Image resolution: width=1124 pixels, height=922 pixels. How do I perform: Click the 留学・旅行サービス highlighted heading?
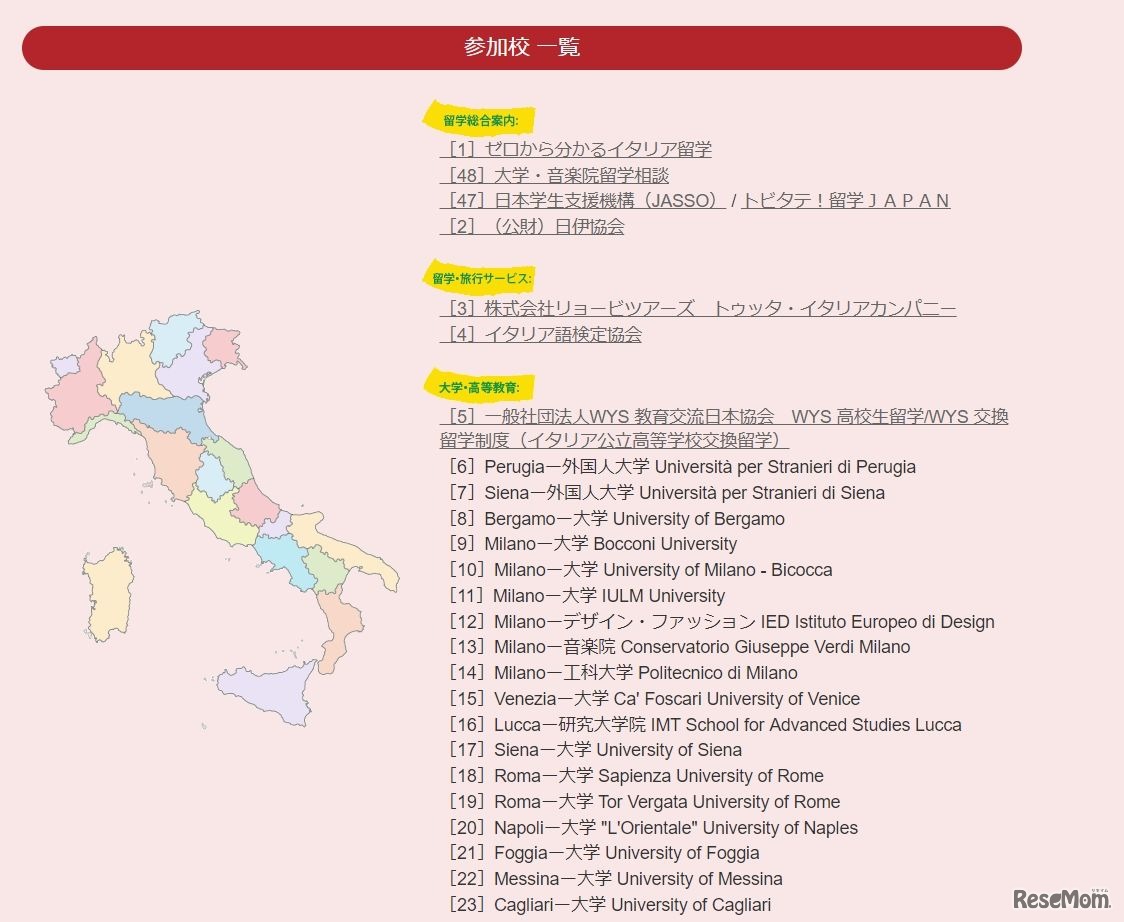(481, 278)
